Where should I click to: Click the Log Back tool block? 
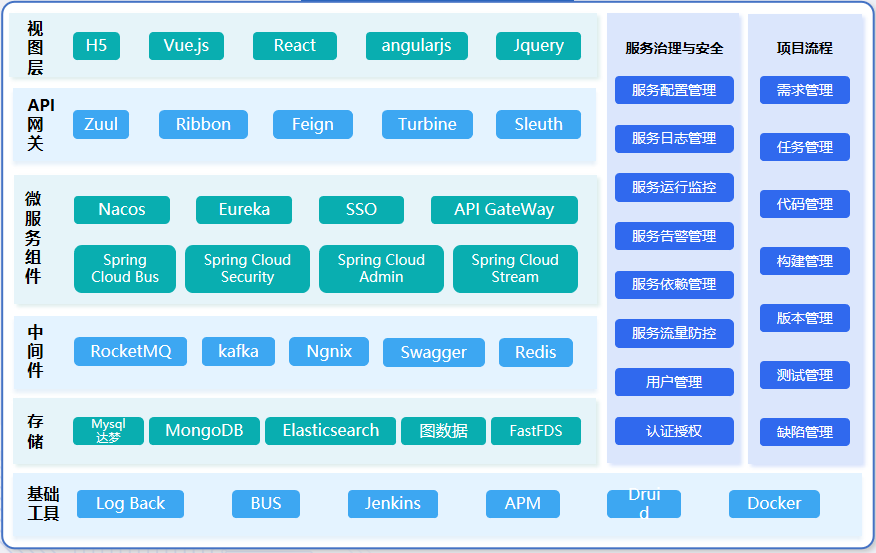131,504
